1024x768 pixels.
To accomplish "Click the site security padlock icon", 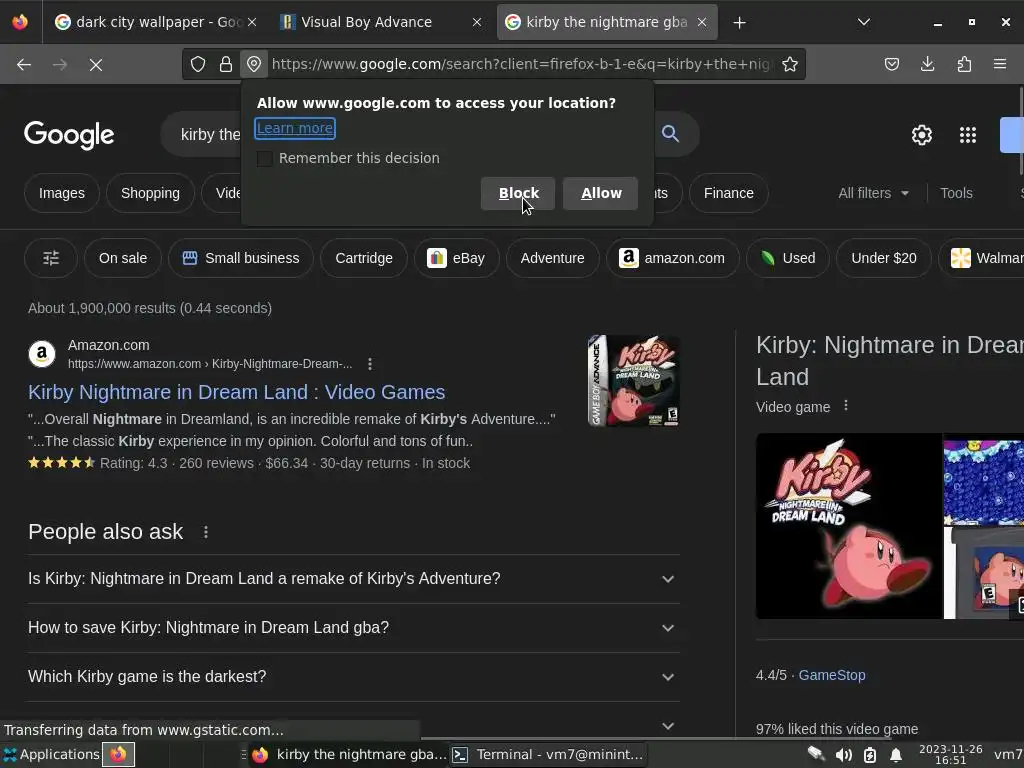I will click(226, 64).
